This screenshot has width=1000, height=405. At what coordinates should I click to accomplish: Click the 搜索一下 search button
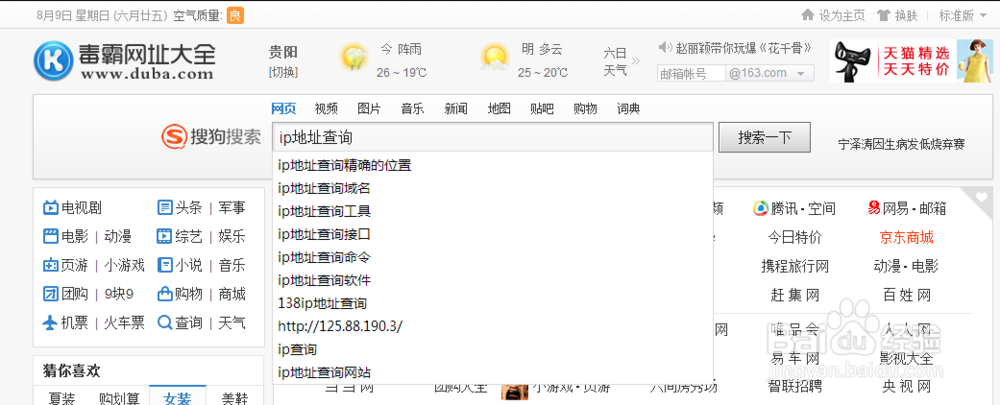tap(765, 137)
